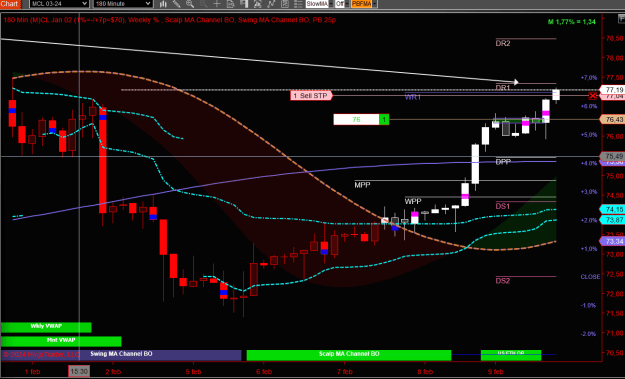The height and width of the screenshot is (379, 625).
Task: Open the Indicators icon
Action: (271, 4)
